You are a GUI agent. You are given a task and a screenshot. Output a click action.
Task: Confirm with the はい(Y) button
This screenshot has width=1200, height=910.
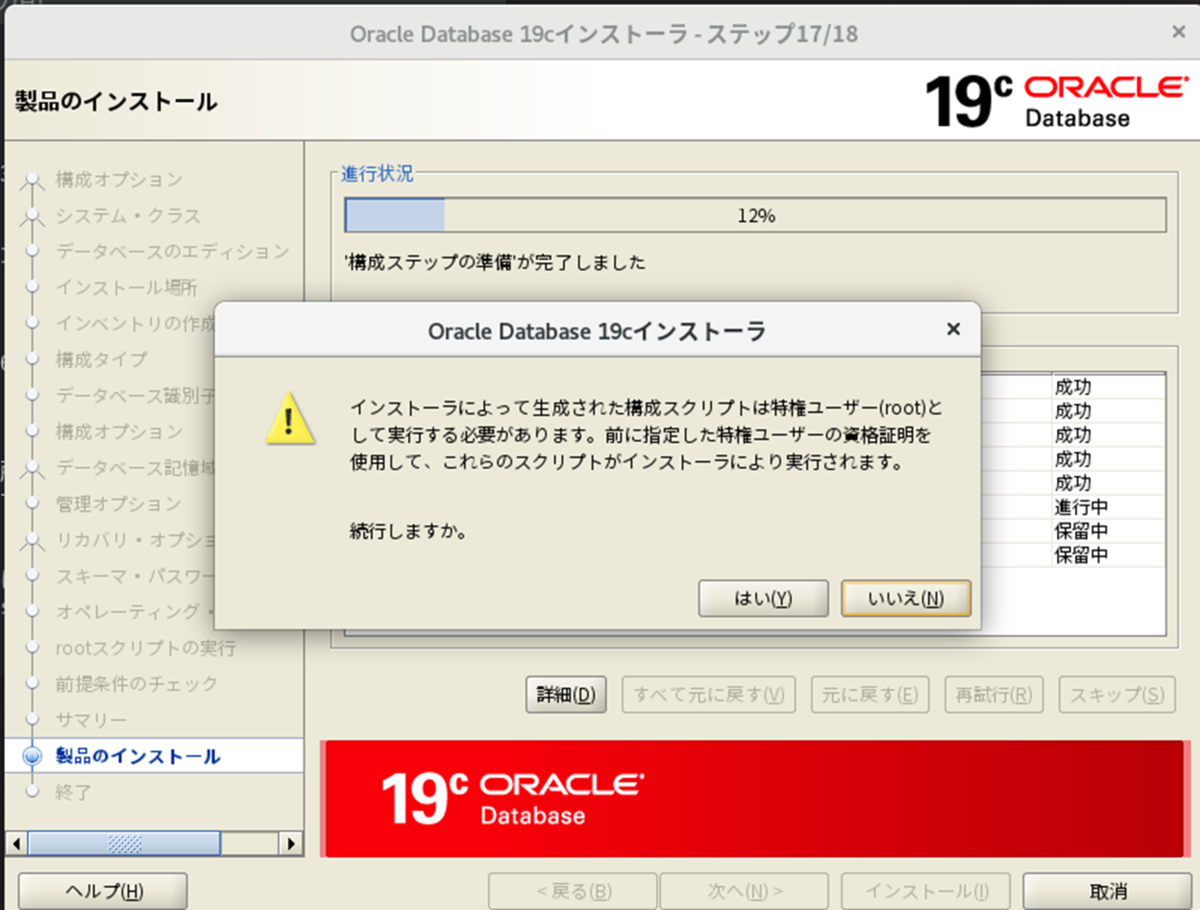tap(763, 598)
